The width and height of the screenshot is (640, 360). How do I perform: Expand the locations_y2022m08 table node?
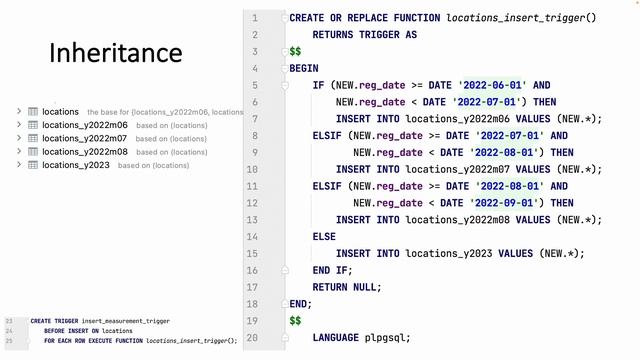(x=19, y=151)
